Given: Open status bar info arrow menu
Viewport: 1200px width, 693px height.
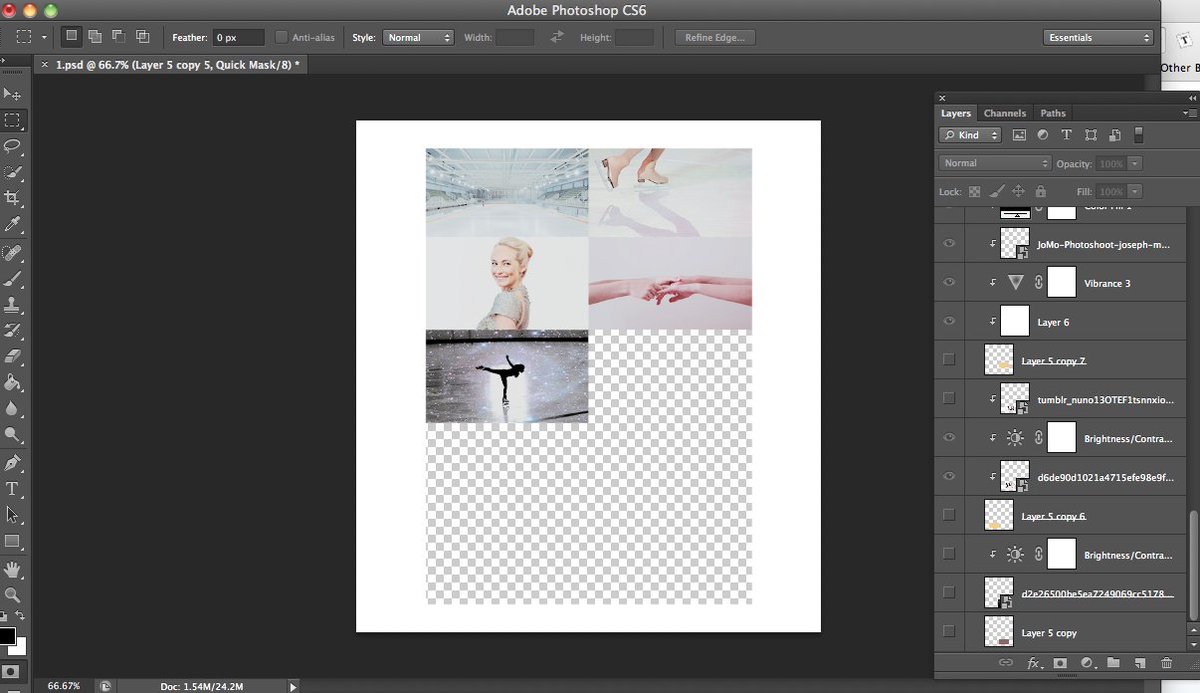Looking at the screenshot, I should 293,686.
